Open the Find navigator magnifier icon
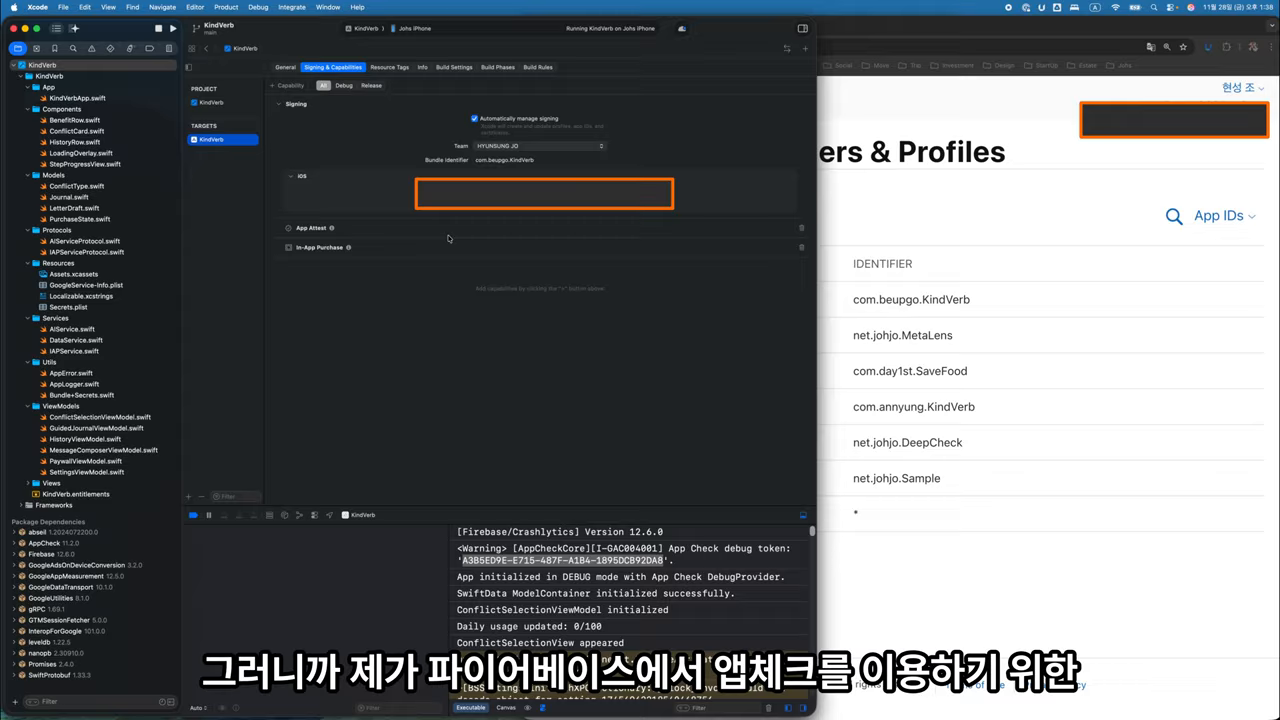Screen dimensions: 1280x720 pyautogui.click(x=74, y=48)
